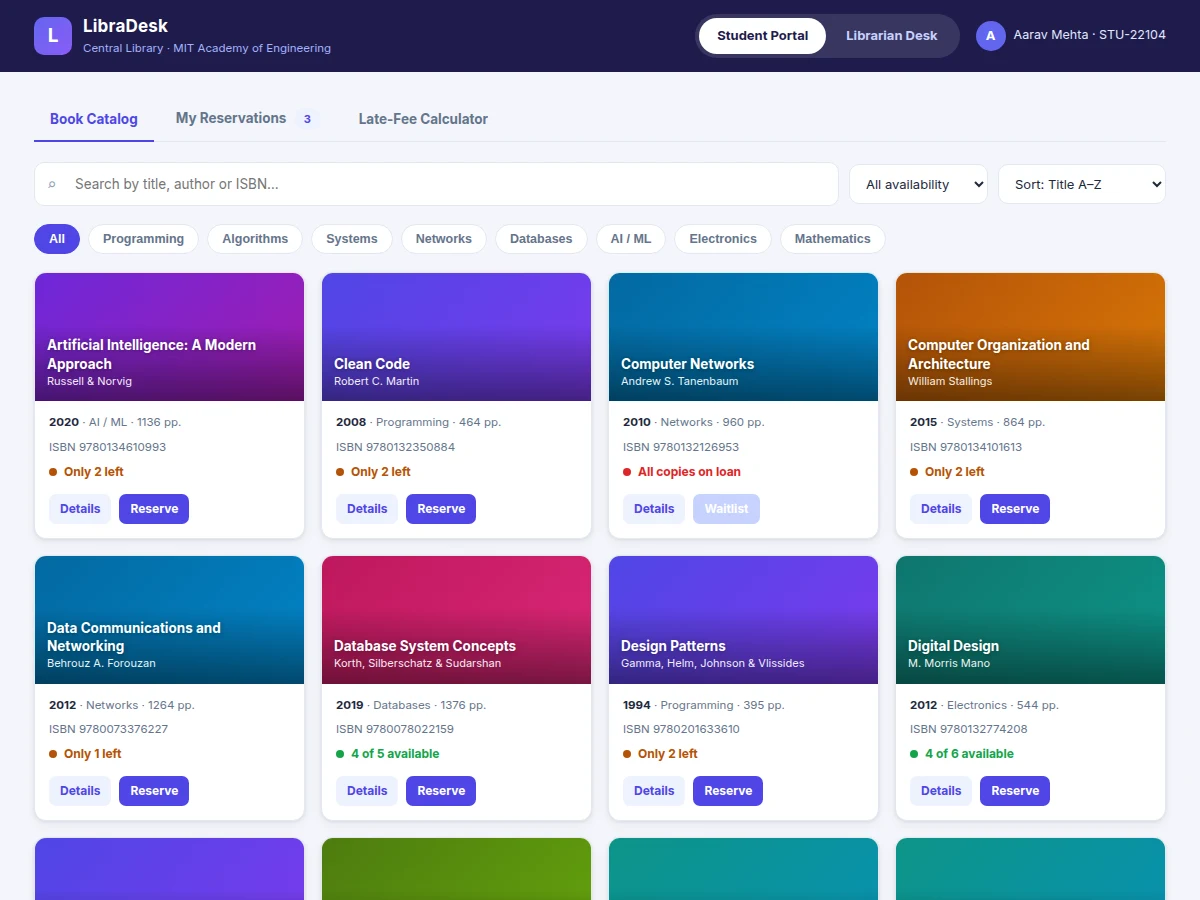Click the Database System Concepts cover
Image resolution: width=1200 pixels, height=900 pixels.
[456, 620]
